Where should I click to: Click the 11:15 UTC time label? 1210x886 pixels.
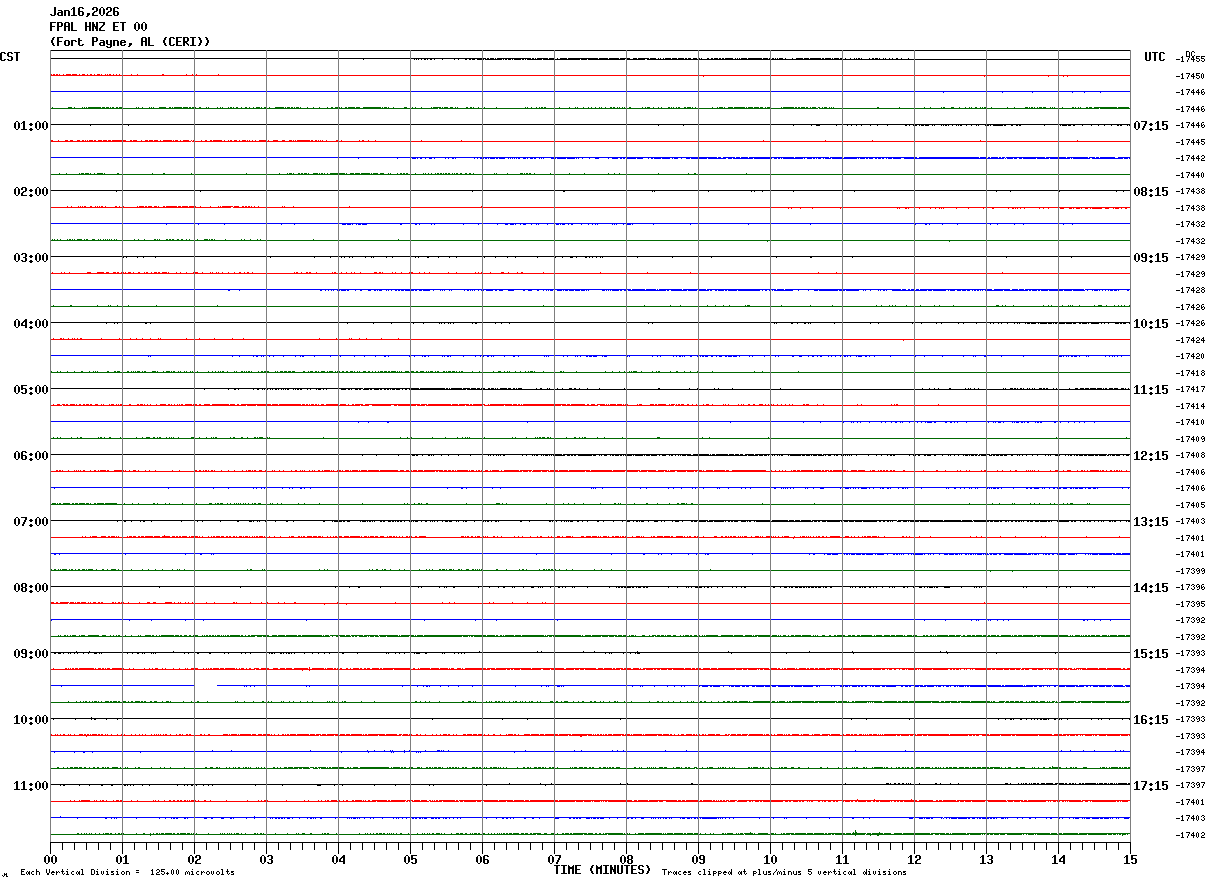click(x=1151, y=389)
